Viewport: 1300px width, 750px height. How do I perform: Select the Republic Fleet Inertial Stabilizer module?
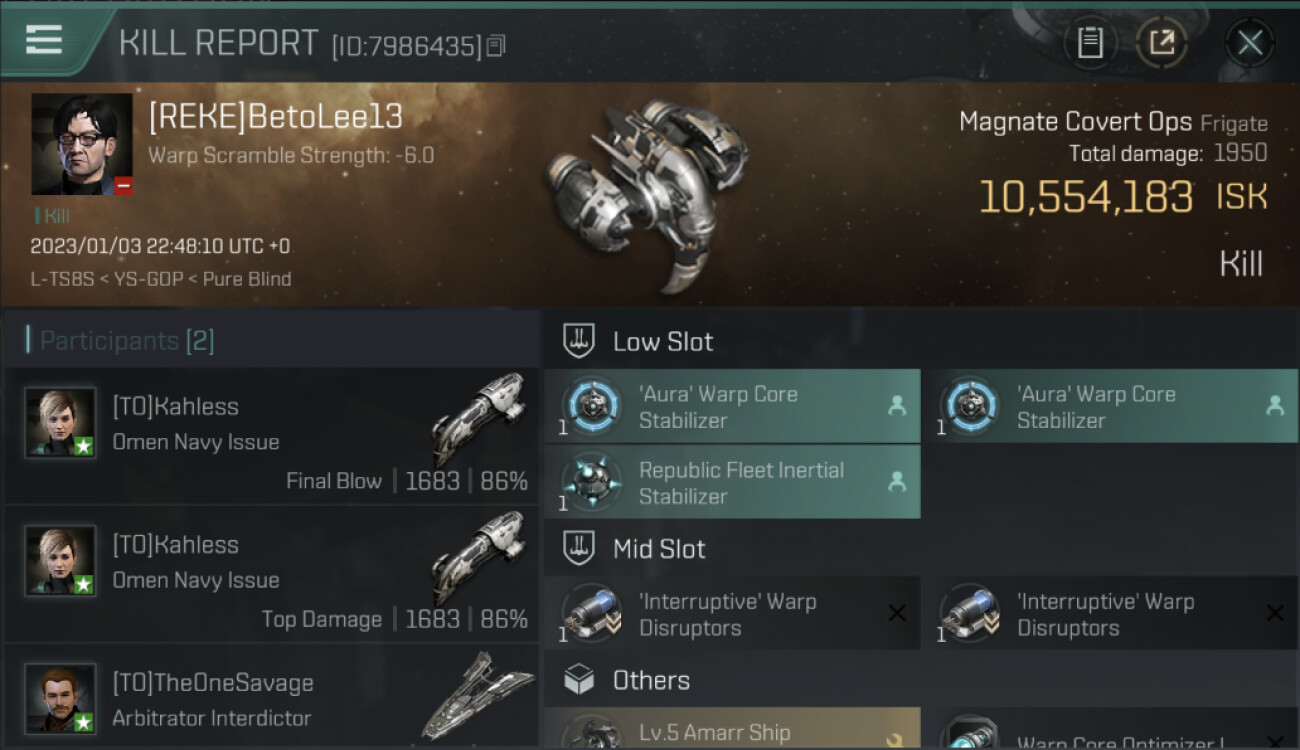(x=731, y=482)
